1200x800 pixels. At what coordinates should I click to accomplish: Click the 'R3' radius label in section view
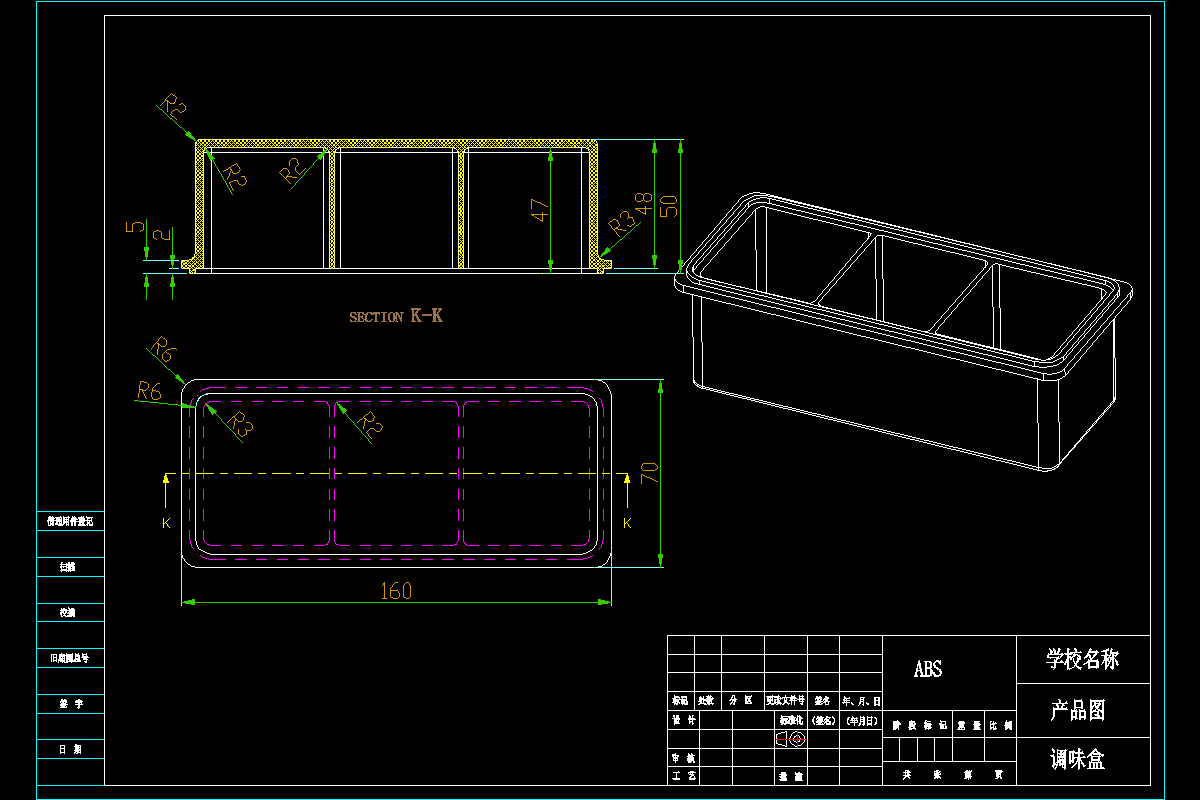click(622, 223)
